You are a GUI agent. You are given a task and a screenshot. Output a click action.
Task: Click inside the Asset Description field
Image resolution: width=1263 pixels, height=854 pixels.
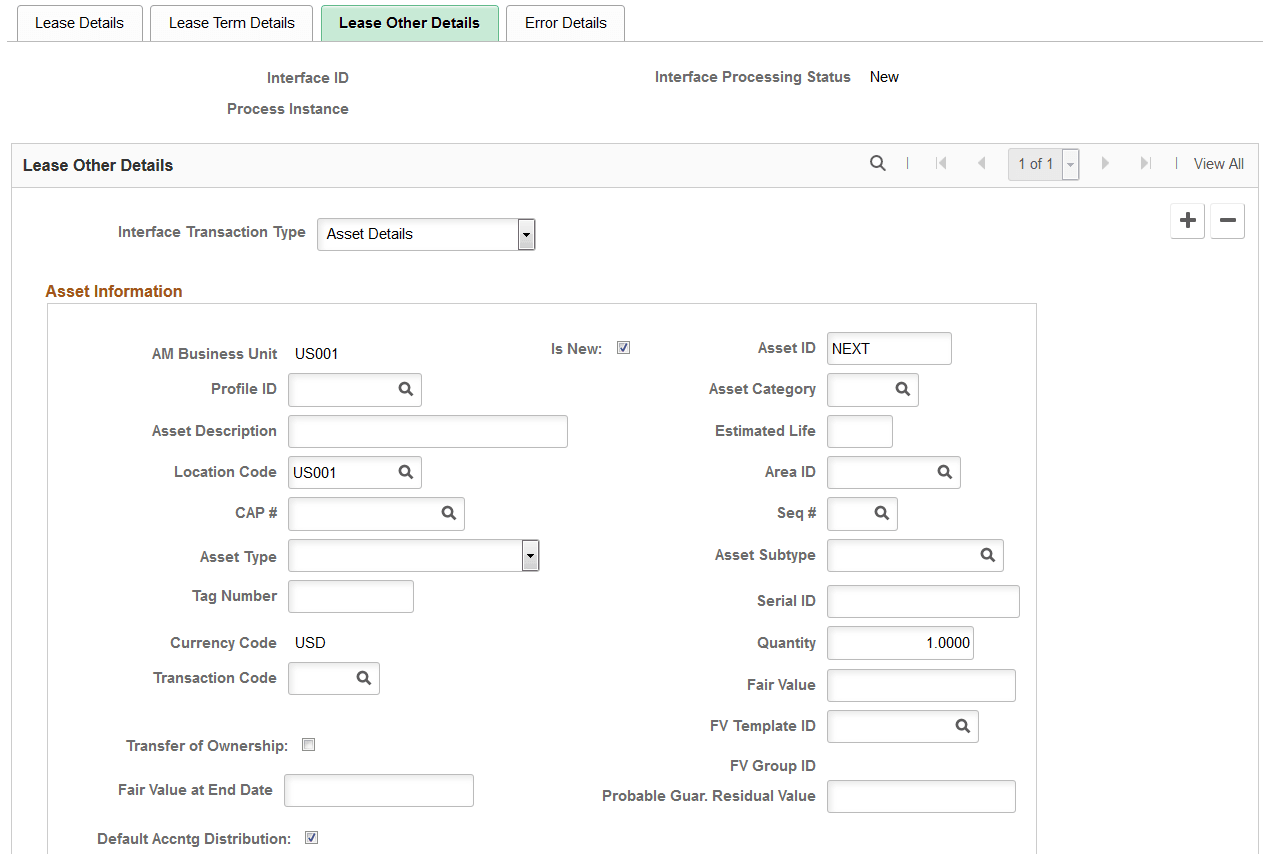[x=427, y=431]
